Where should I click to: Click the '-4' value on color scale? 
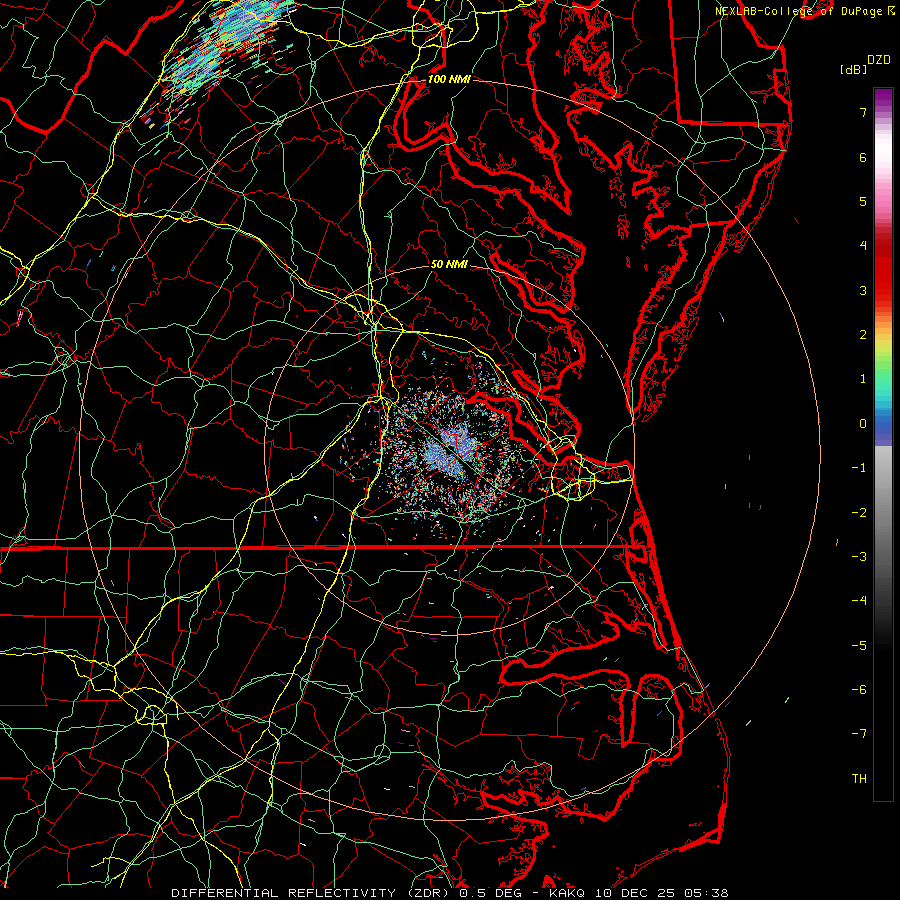(859, 601)
